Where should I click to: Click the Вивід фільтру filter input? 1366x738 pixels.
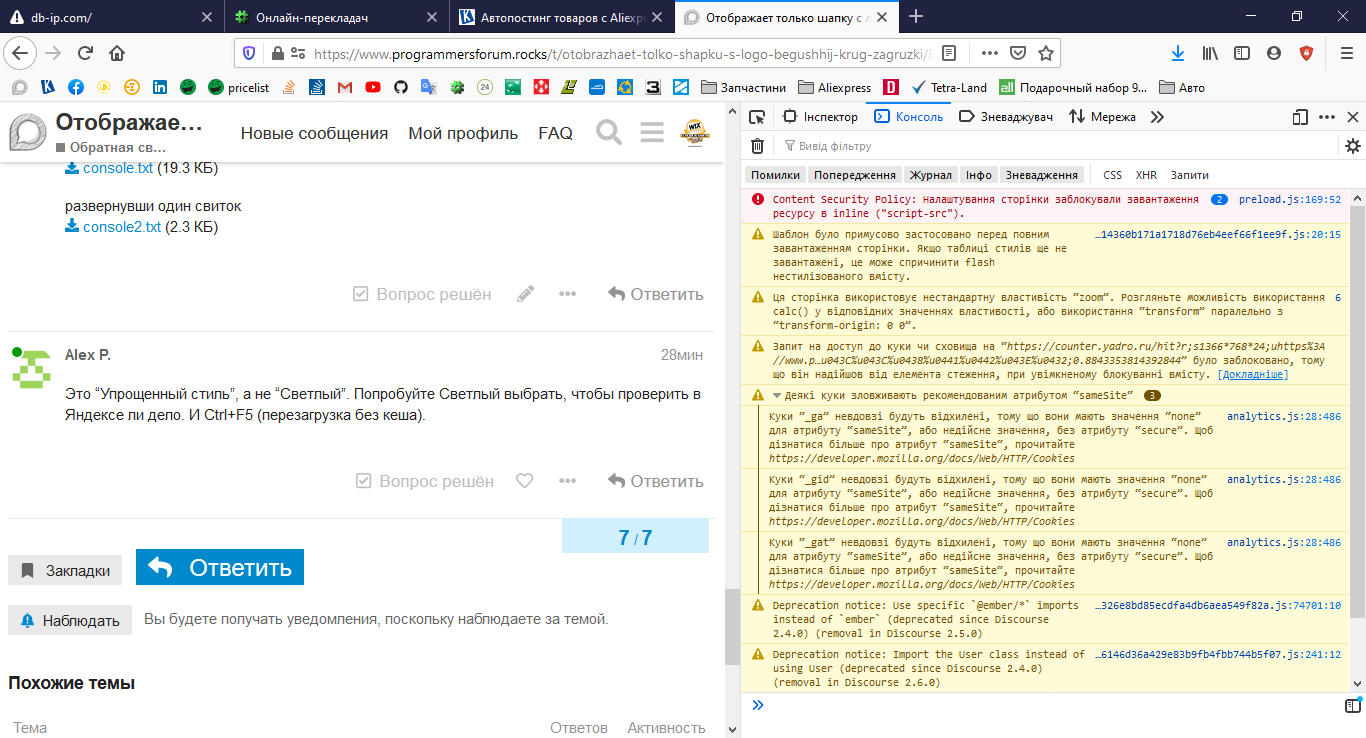coord(1056,146)
